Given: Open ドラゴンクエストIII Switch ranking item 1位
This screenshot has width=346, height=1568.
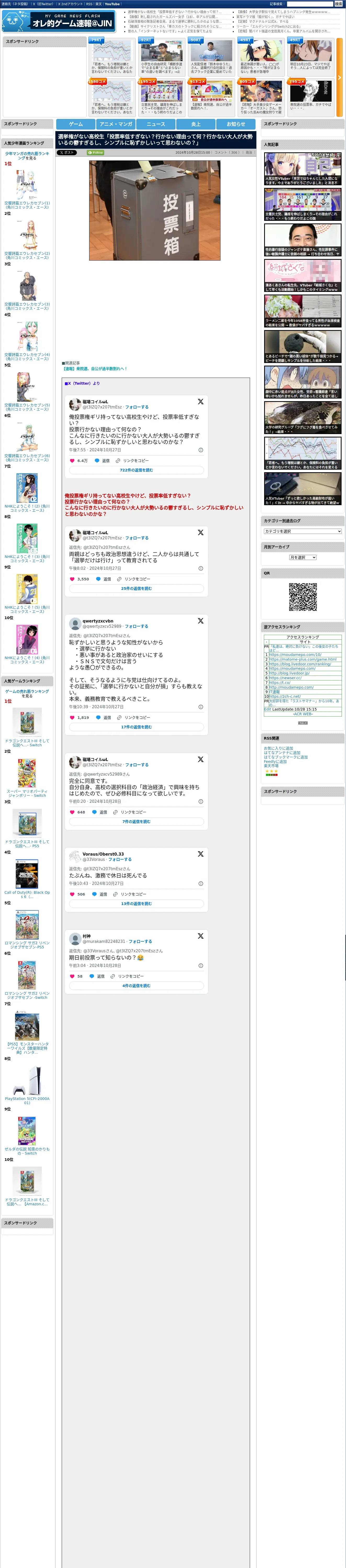Looking at the screenshot, I should pos(27,727).
